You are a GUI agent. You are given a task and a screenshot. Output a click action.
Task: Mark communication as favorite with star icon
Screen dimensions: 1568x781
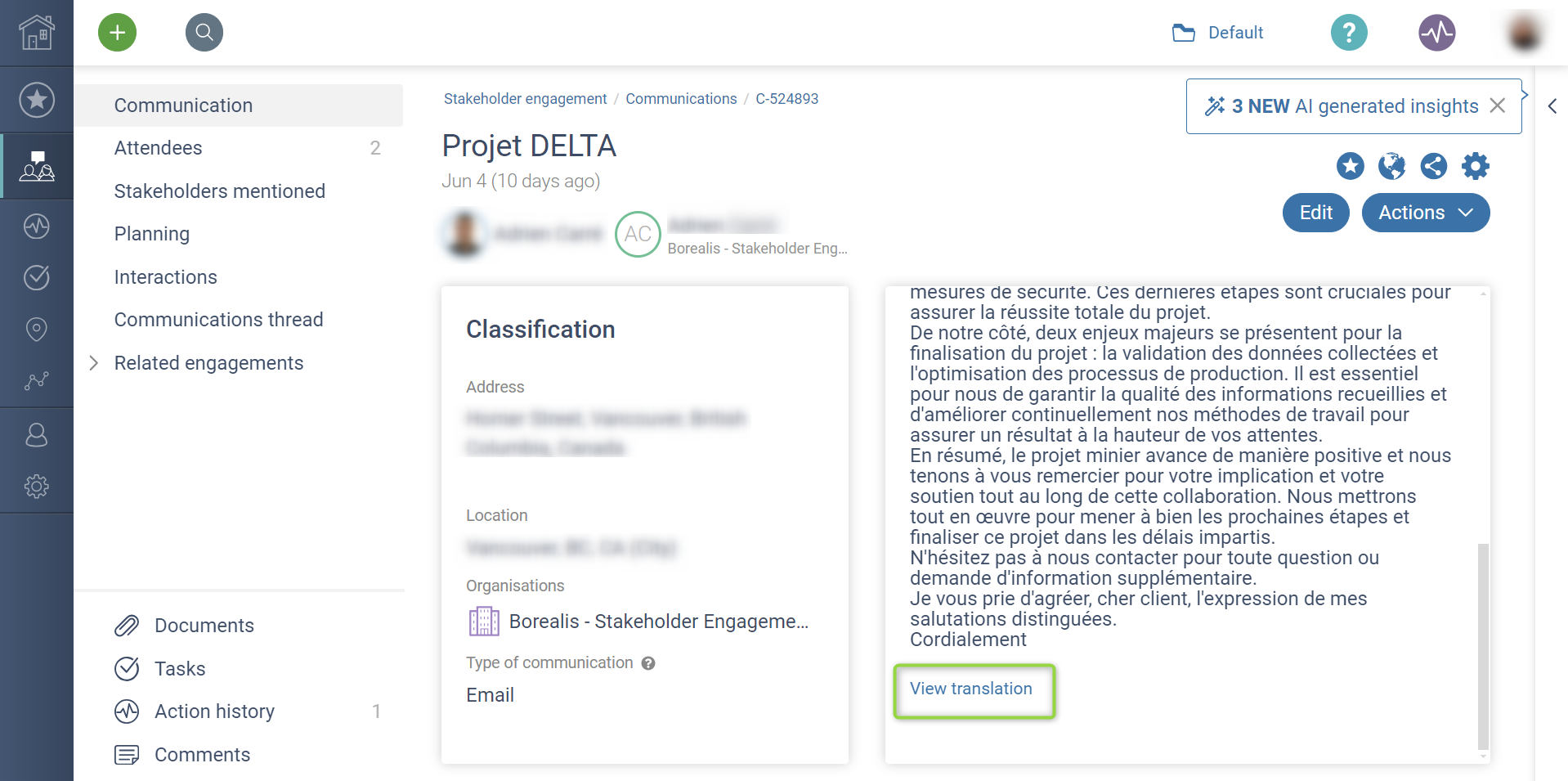1350,166
